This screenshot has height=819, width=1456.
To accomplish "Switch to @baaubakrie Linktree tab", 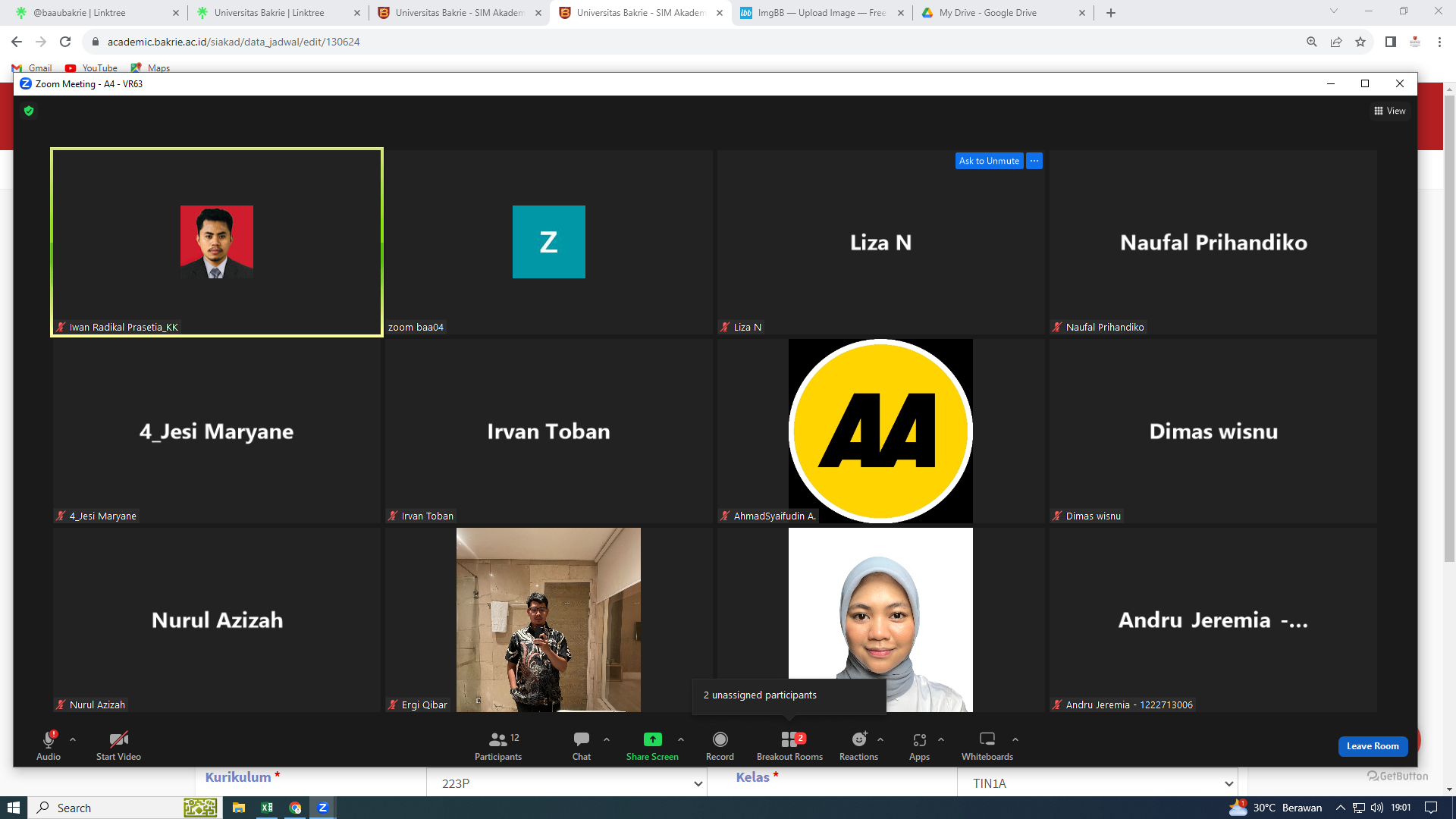I will (x=97, y=13).
